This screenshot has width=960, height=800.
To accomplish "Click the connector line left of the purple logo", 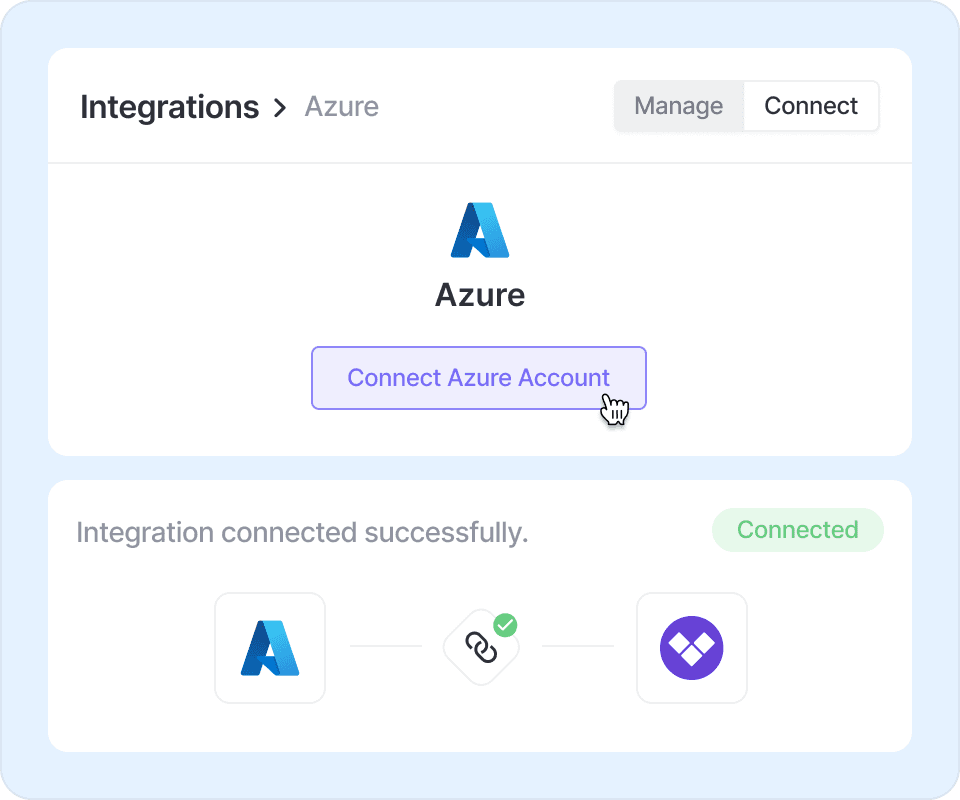I will 578,646.
